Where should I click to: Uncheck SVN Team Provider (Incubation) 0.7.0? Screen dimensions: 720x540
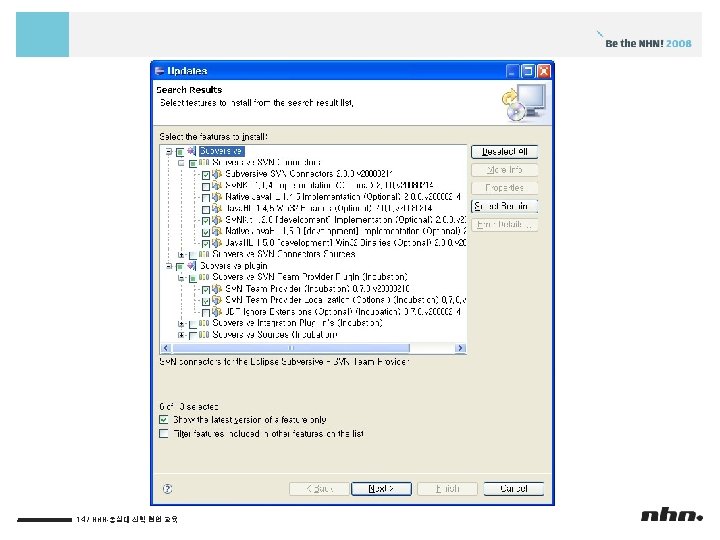pos(206,290)
